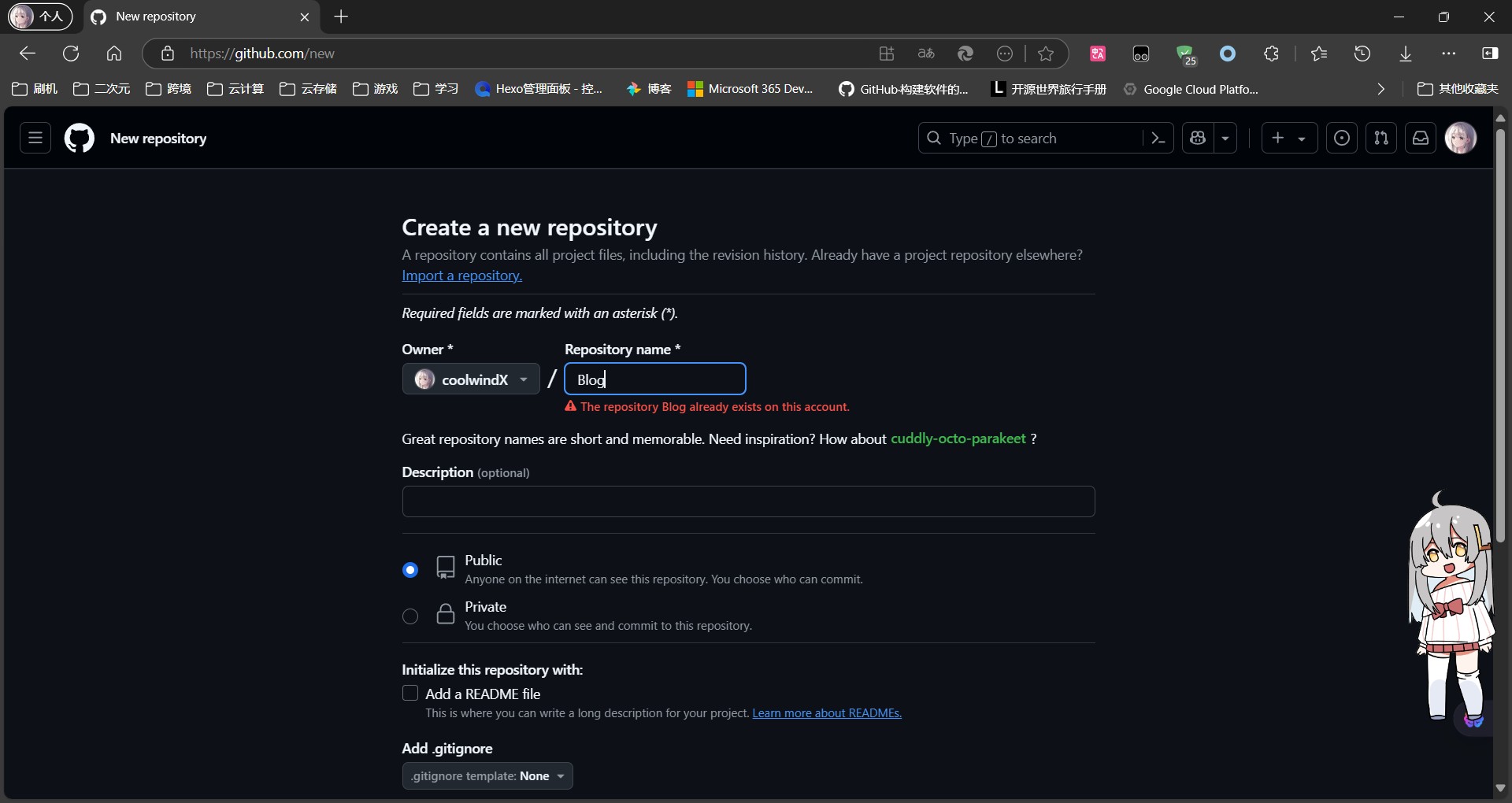
Task: Open Hexo管理面板 bookmark
Action: 539,89
